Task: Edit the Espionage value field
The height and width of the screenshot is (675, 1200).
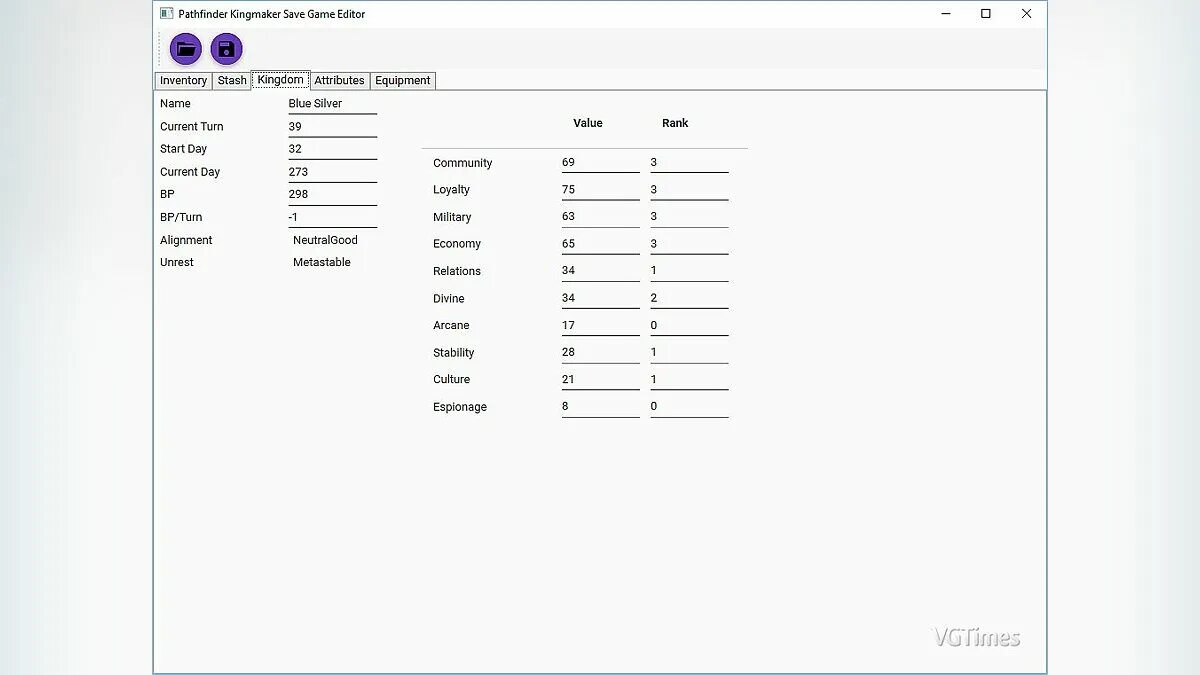Action: (601, 407)
